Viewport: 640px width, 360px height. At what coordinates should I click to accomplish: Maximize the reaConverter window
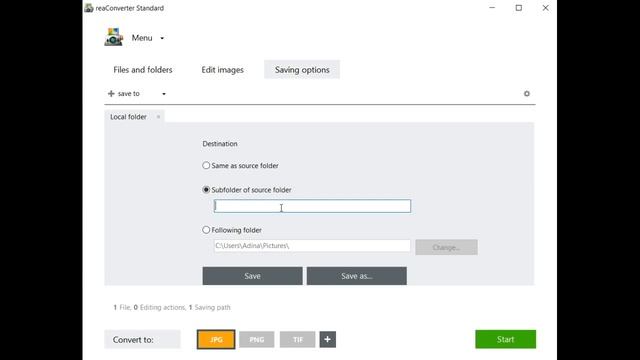click(x=518, y=8)
